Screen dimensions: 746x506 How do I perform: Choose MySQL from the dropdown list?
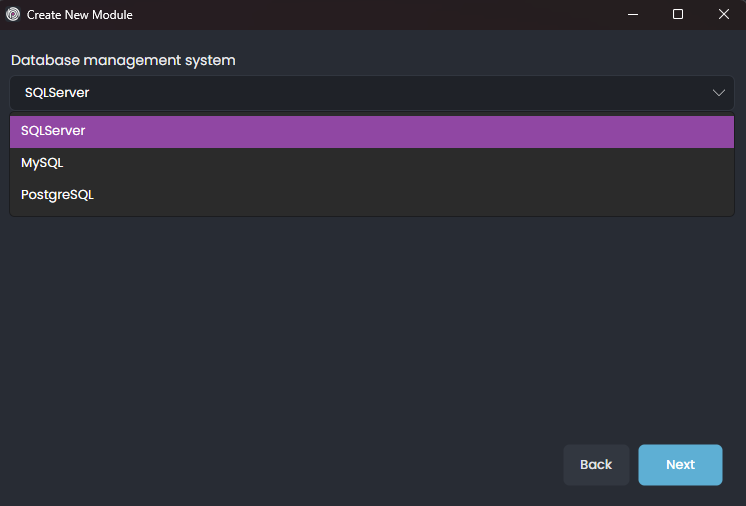(x=42, y=163)
